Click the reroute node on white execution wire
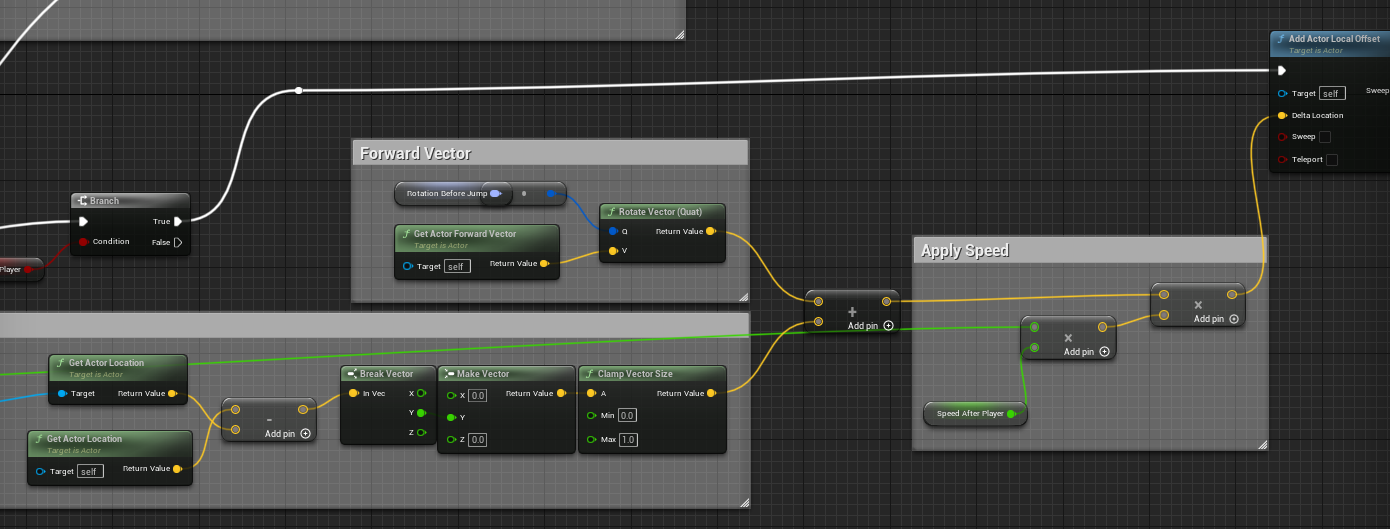This screenshot has width=1390, height=529. click(298, 91)
